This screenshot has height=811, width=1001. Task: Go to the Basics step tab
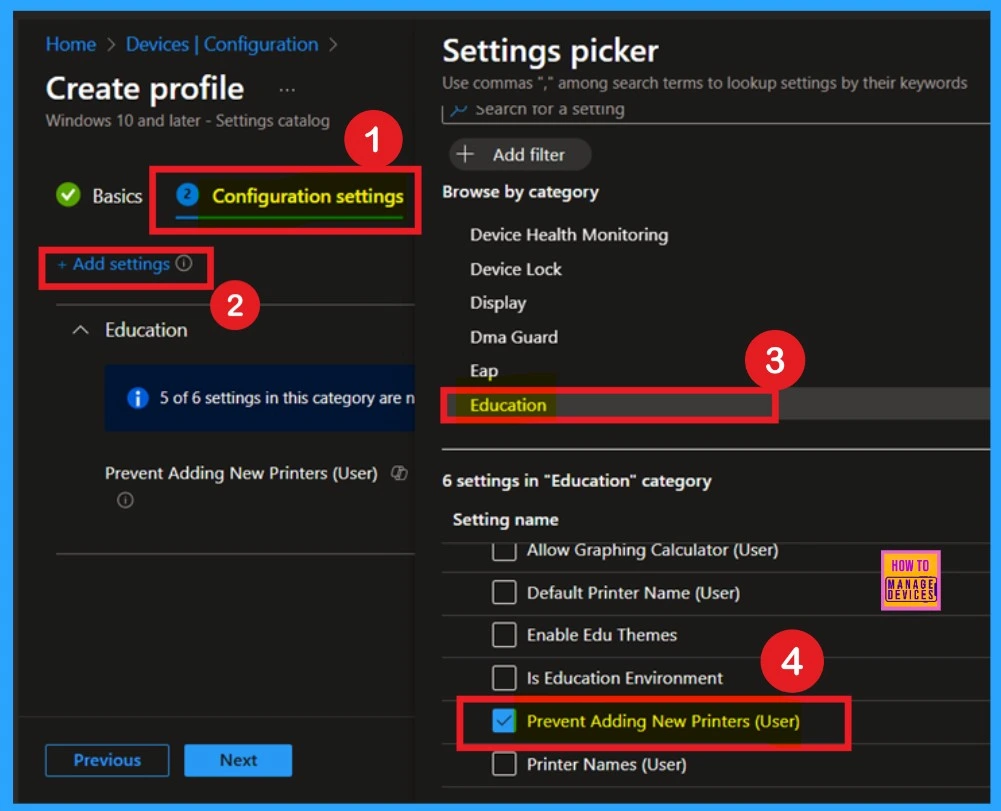pos(117,196)
